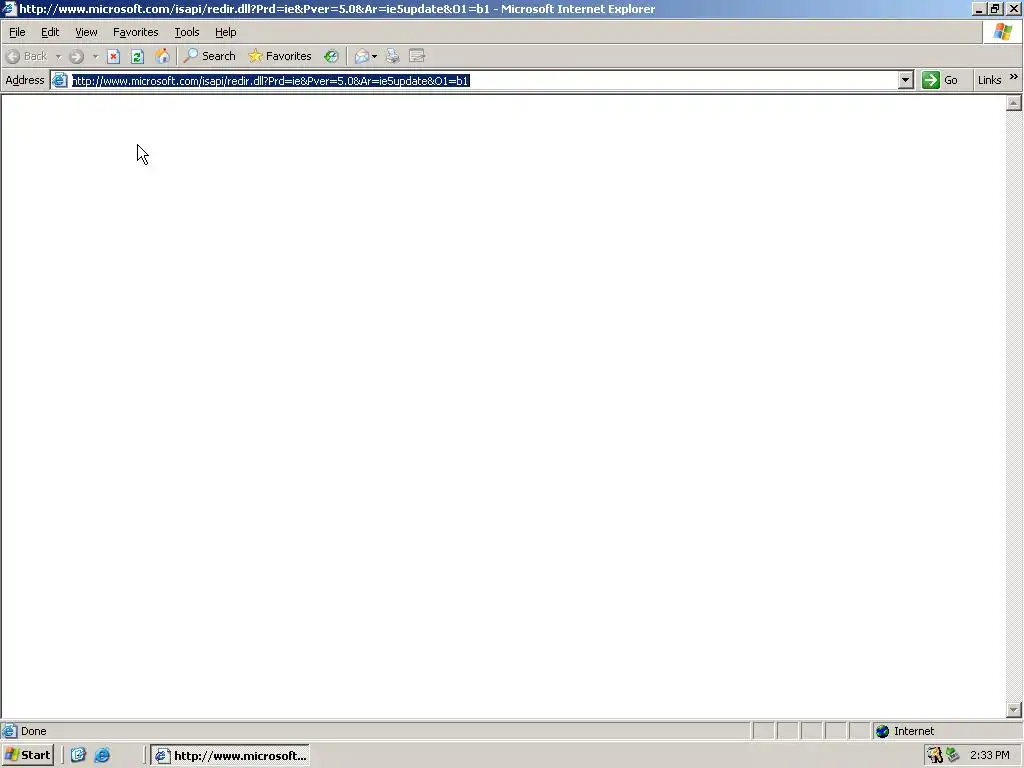Image resolution: width=1024 pixels, height=768 pixels.
Task: Click the Done status text
Action: pyautogui.click(x=33, y=731)
